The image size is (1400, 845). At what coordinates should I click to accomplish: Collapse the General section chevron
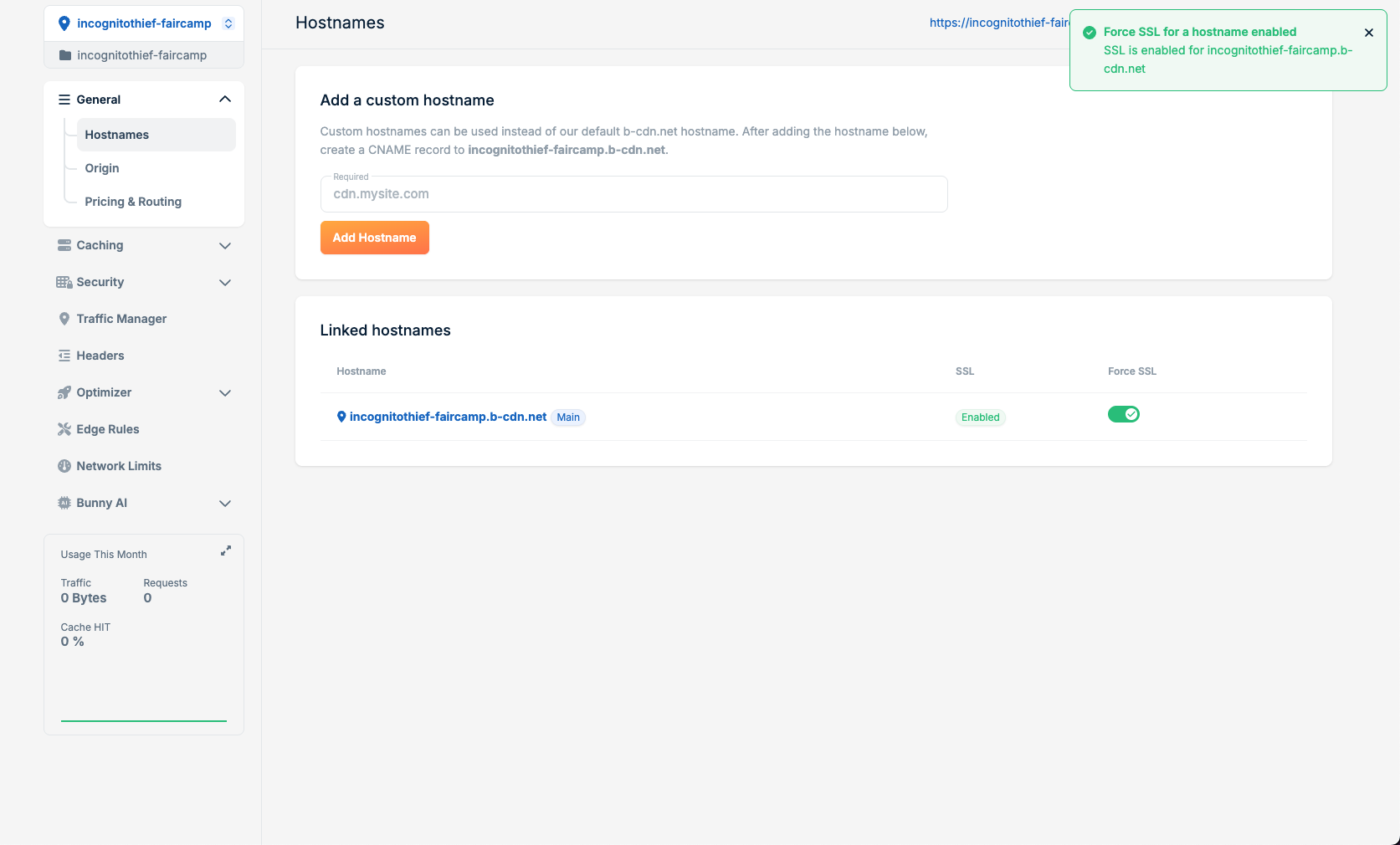click(225, 99)
